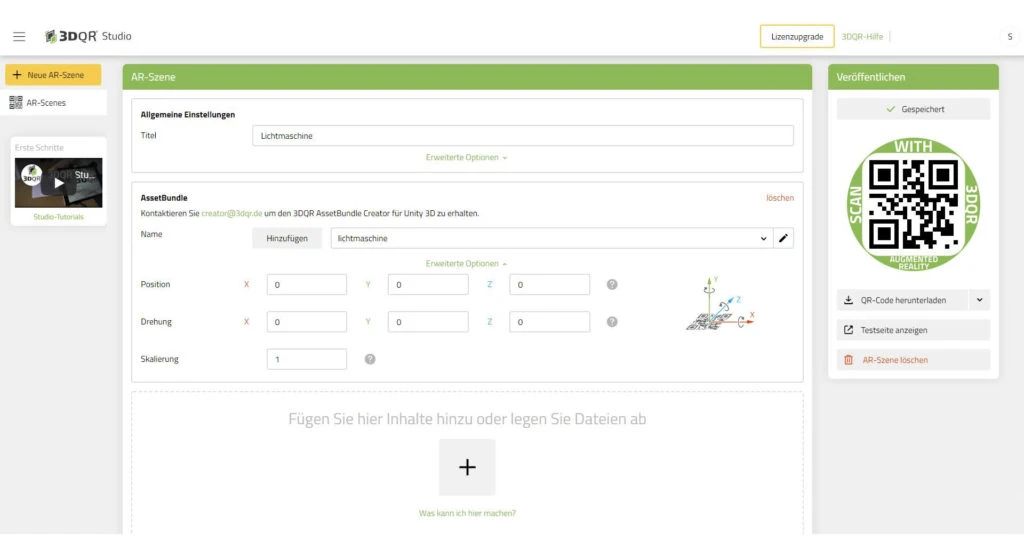The image size is (1024, 555).
Task: Open the hamburger menu
Action: click(x=19, y=37)
